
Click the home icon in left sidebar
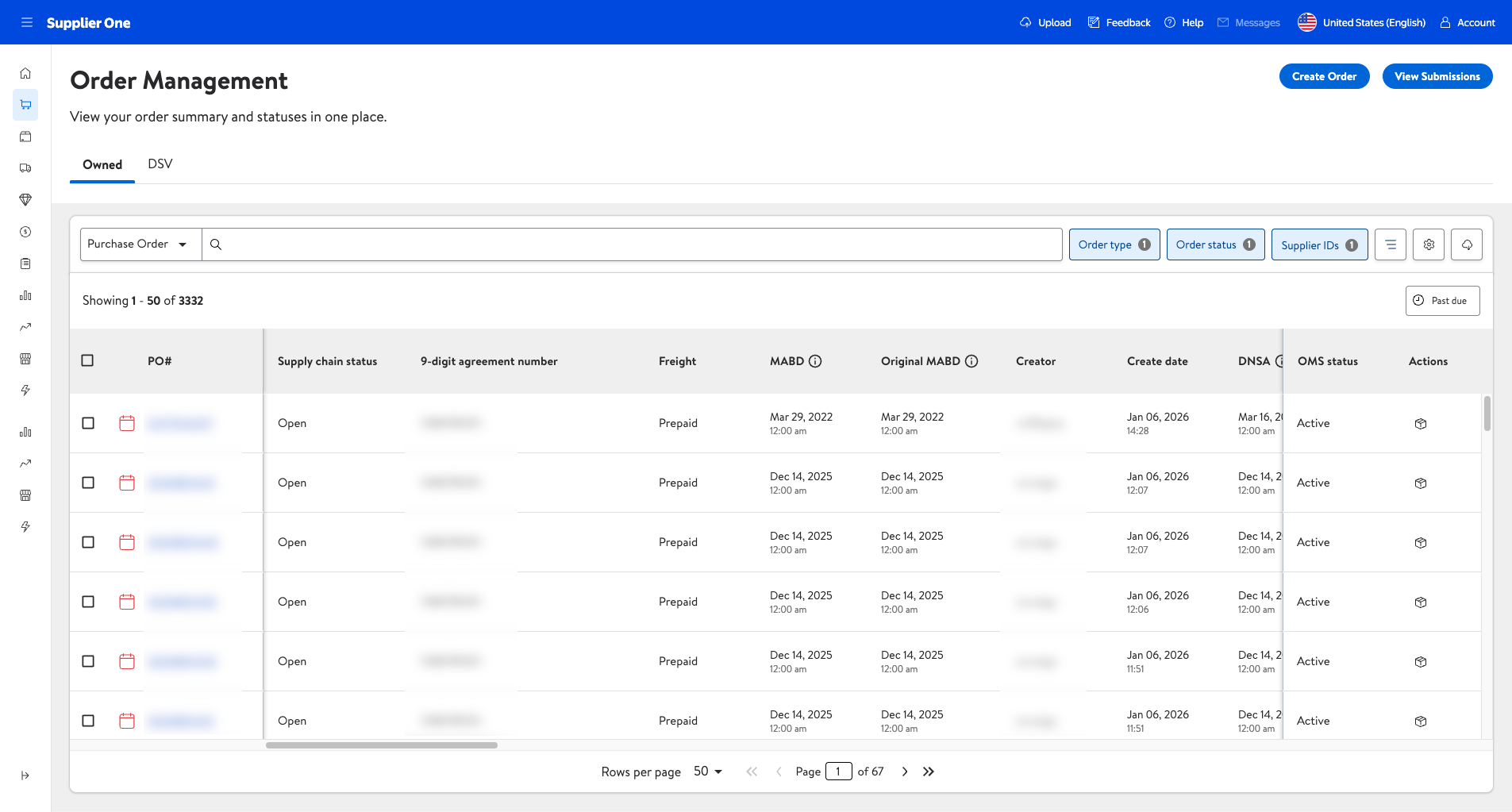click(25, 73)
